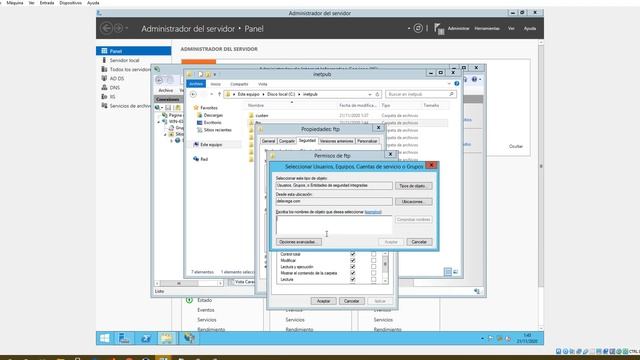Open IIS Manager icon on taskbar
The image size is (640, 360).
189,338
